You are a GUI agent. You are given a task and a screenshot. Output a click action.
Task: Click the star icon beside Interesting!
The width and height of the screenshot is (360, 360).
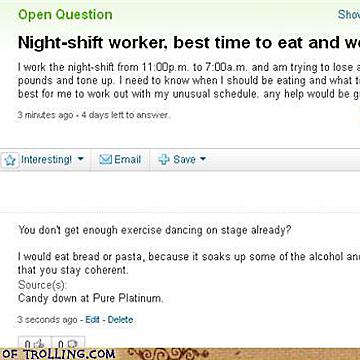(10, 160)
